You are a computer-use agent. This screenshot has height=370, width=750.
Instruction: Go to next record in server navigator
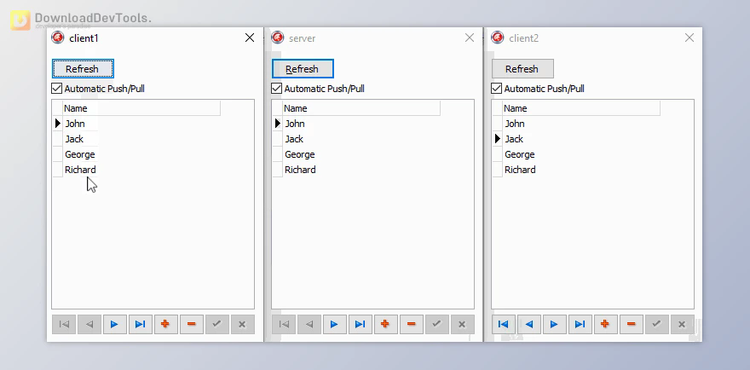pos(334,324)
